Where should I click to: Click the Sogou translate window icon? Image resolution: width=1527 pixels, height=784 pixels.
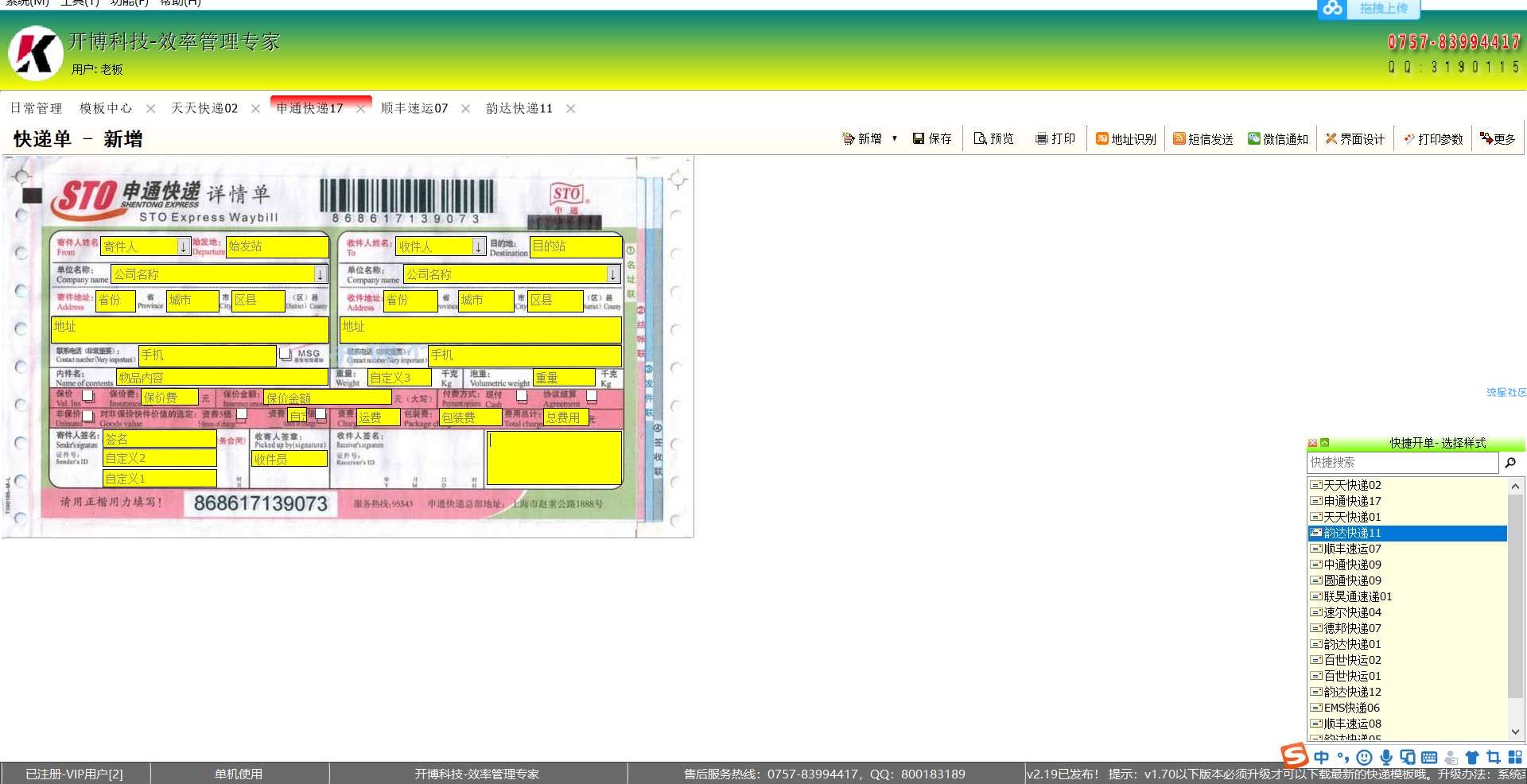point(1407,757)
